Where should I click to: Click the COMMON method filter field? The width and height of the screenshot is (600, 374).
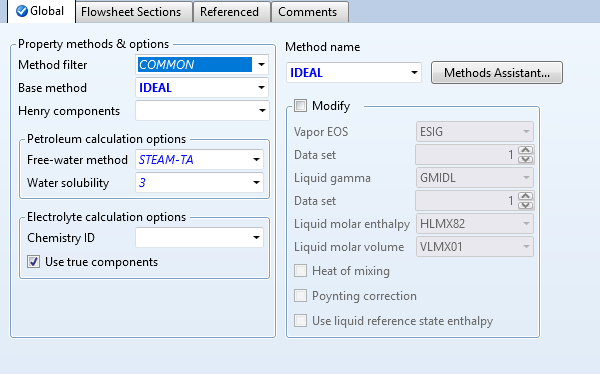(194, 65)
